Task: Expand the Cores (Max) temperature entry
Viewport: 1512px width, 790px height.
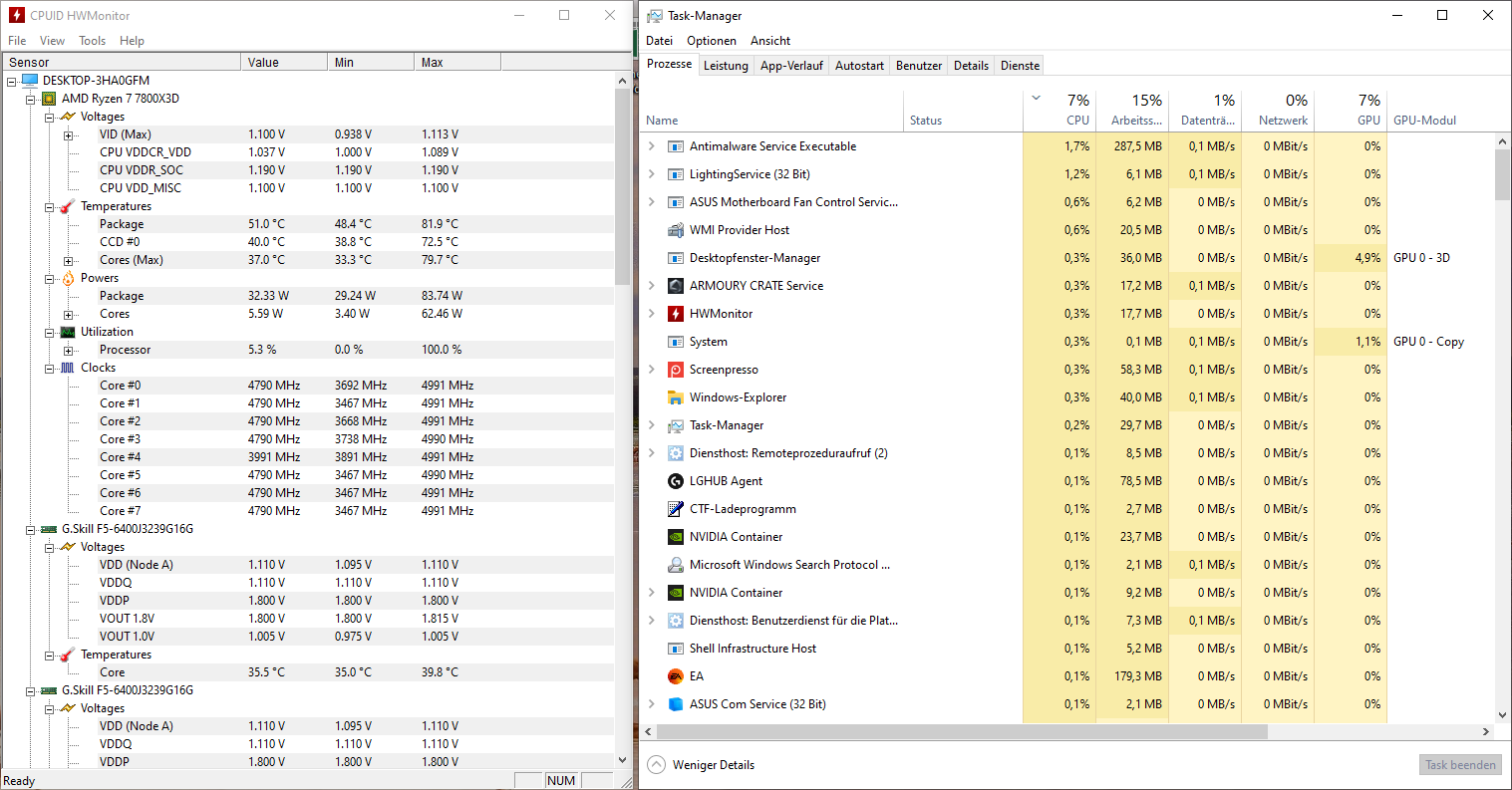Action: [69, 260]
